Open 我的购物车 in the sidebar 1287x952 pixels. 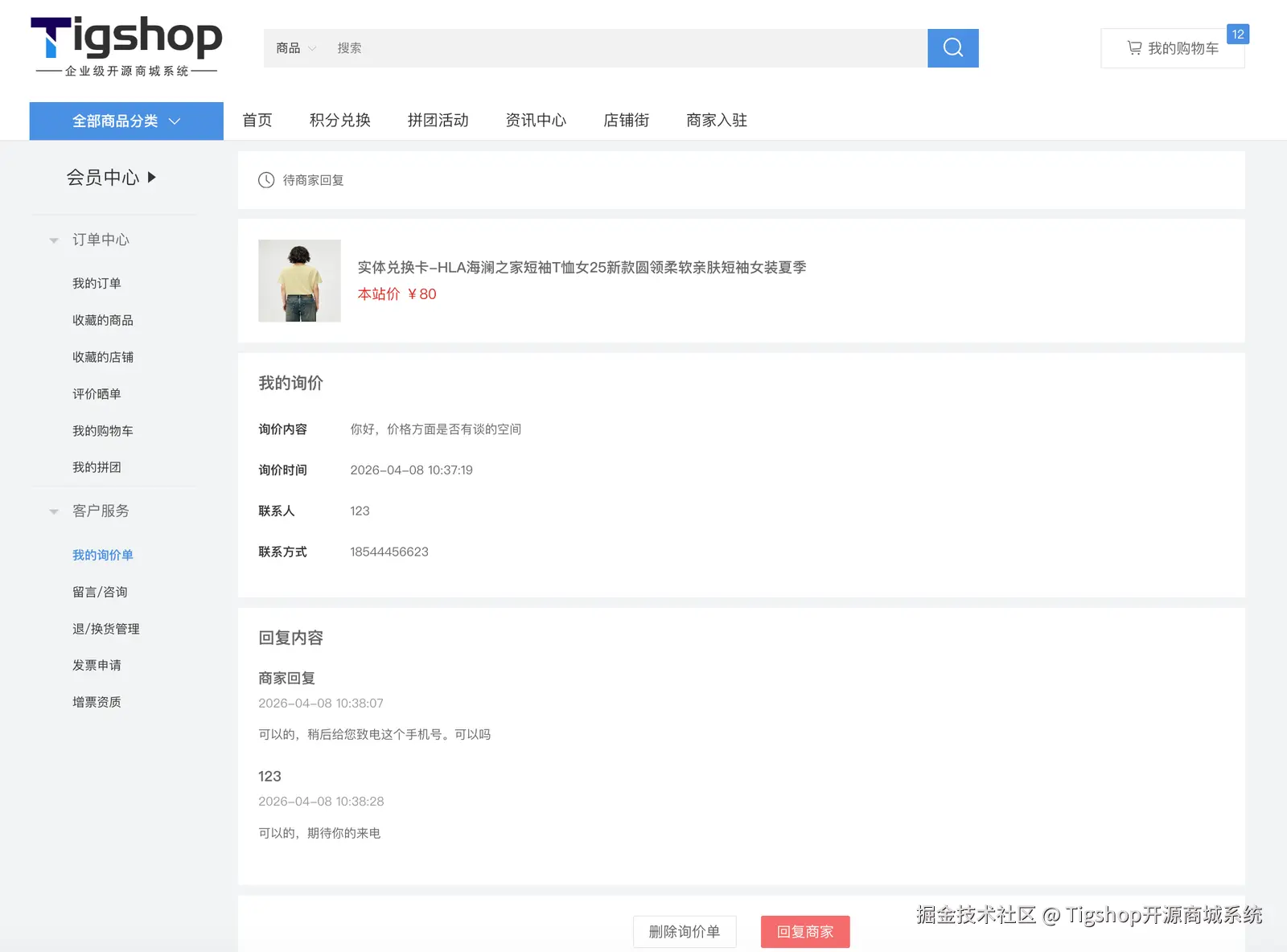tap(103, 431)
